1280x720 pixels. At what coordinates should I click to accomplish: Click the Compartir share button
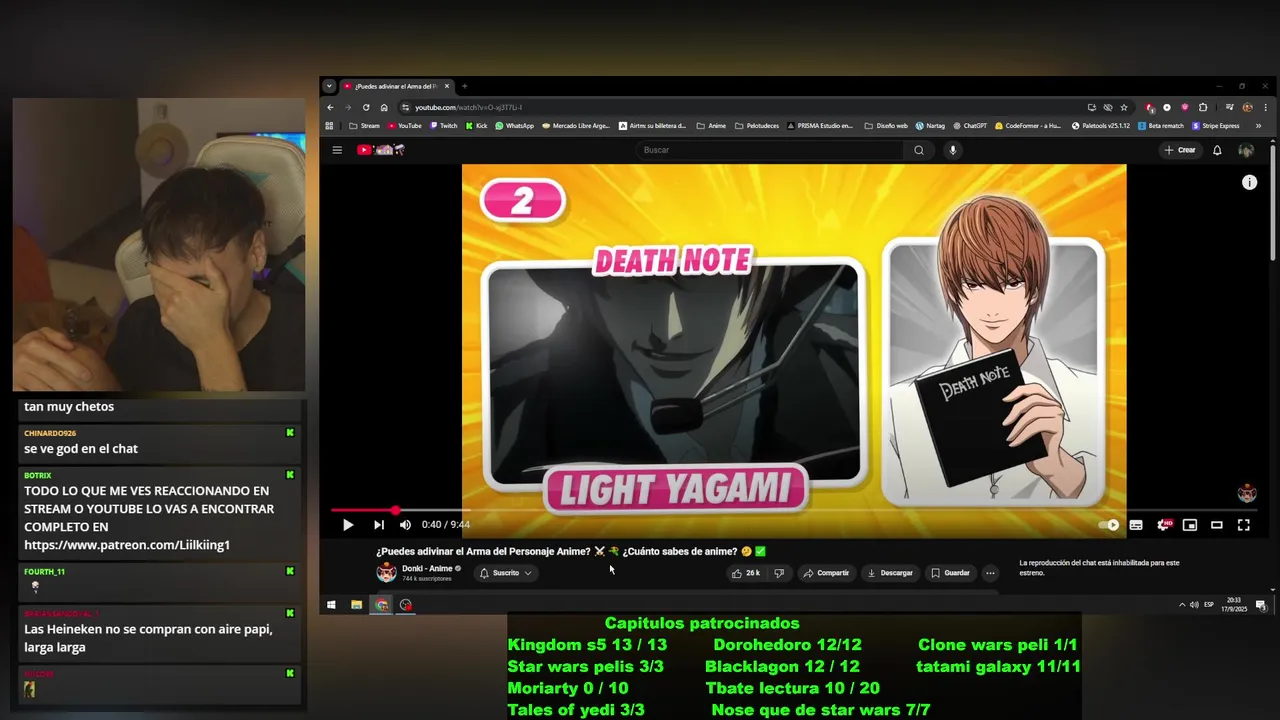point(825,573)
